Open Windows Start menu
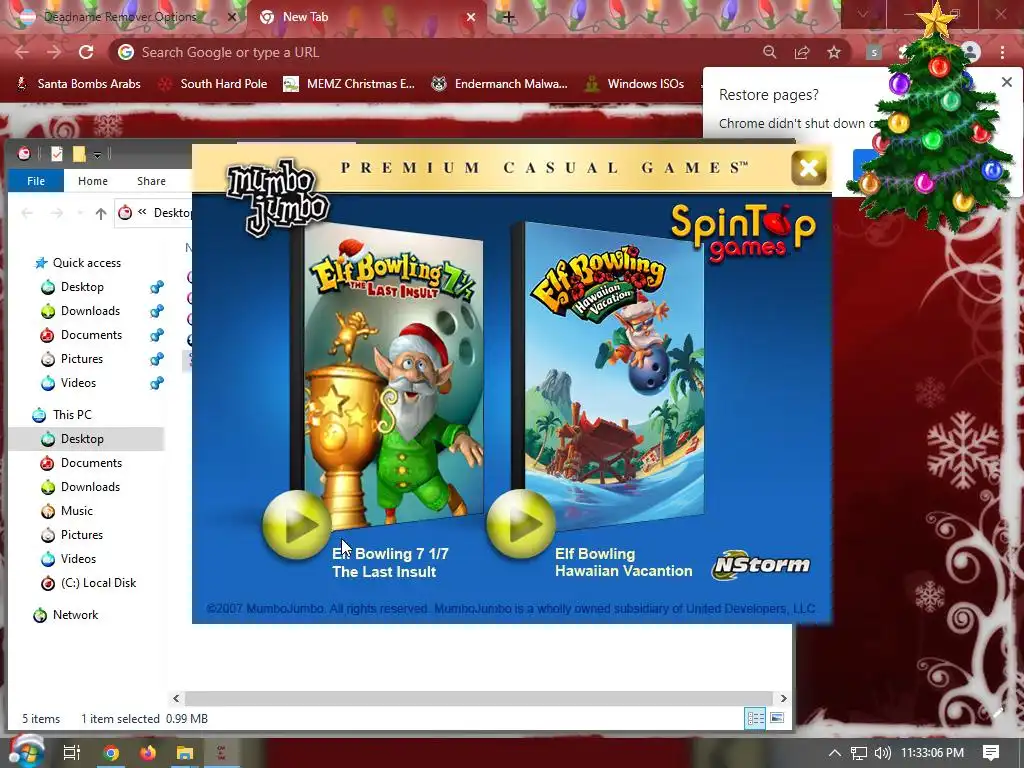1024x768 pixels. (27, 752)
